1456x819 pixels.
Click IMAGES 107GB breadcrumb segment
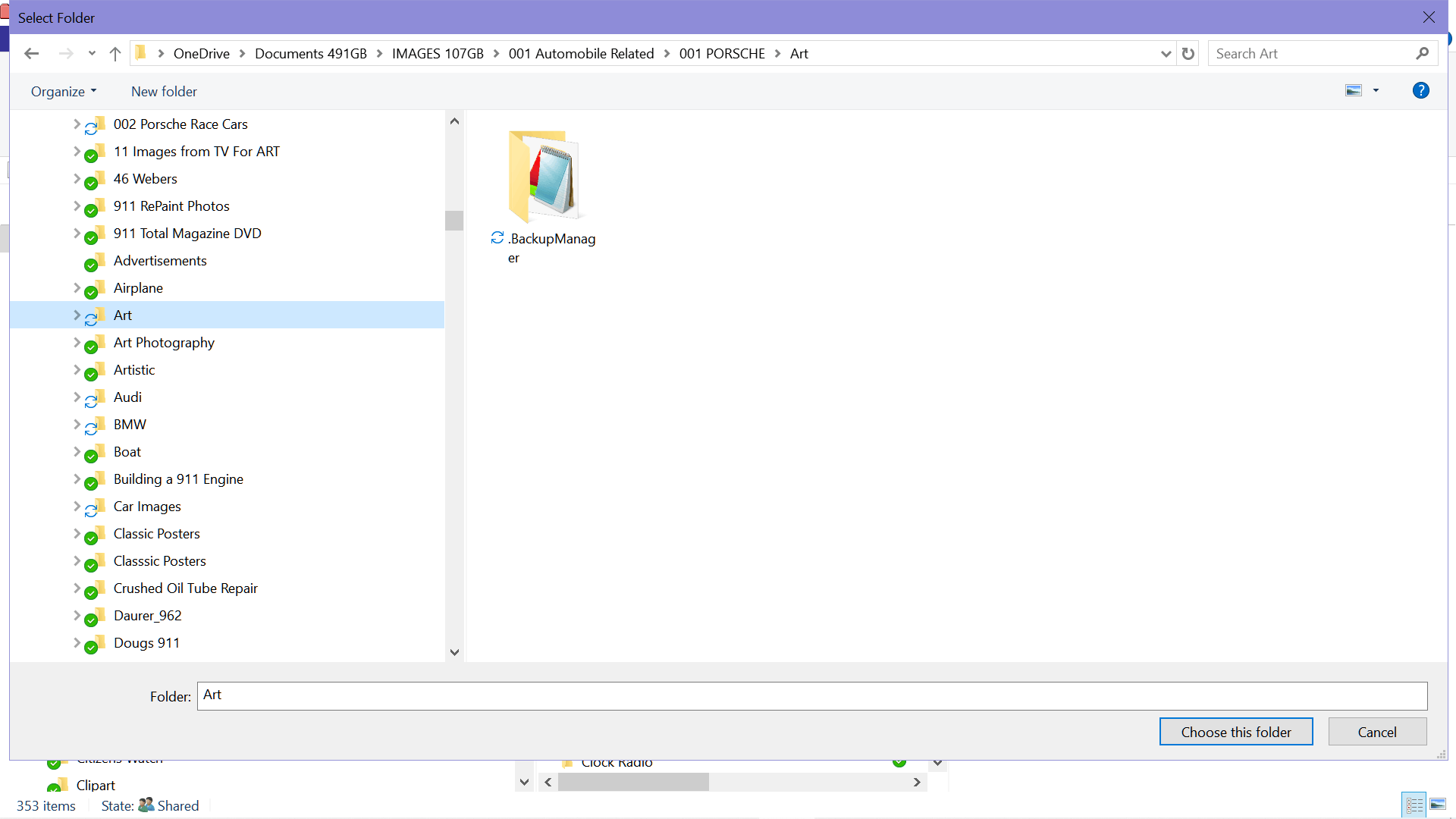(438, 54)
